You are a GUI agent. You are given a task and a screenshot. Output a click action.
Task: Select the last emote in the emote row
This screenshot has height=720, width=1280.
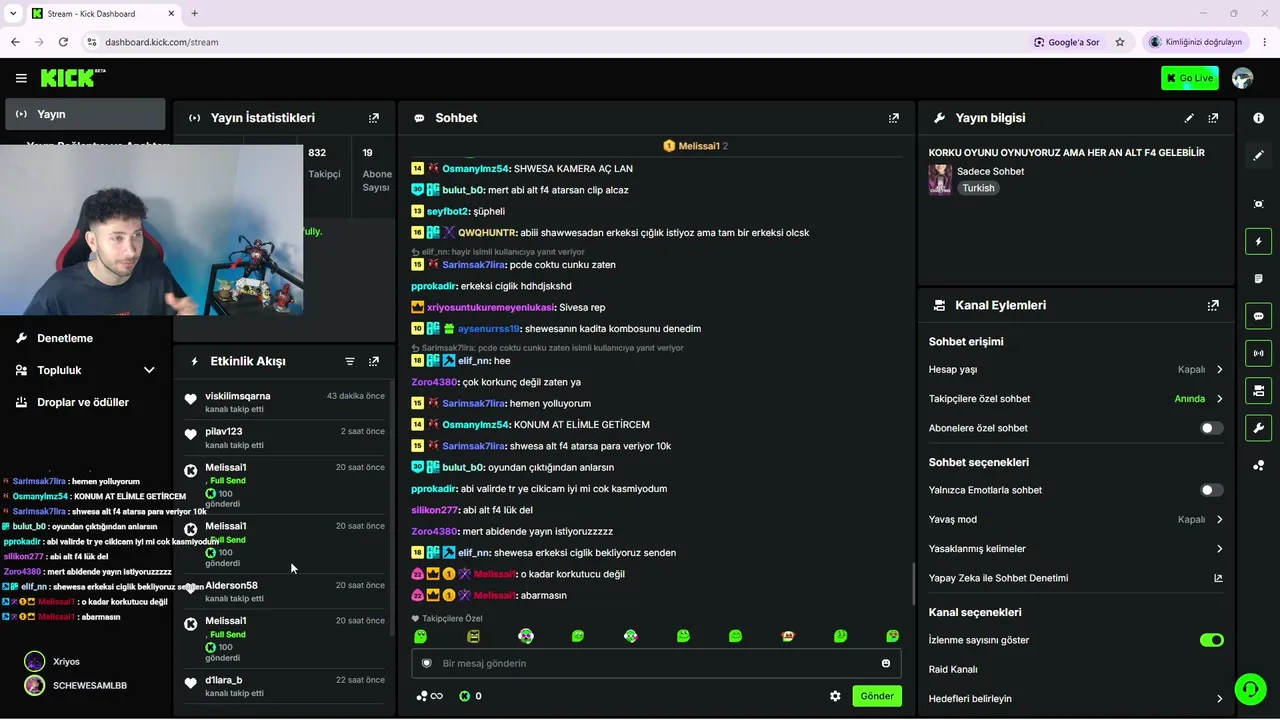click(x=893, y=636)
